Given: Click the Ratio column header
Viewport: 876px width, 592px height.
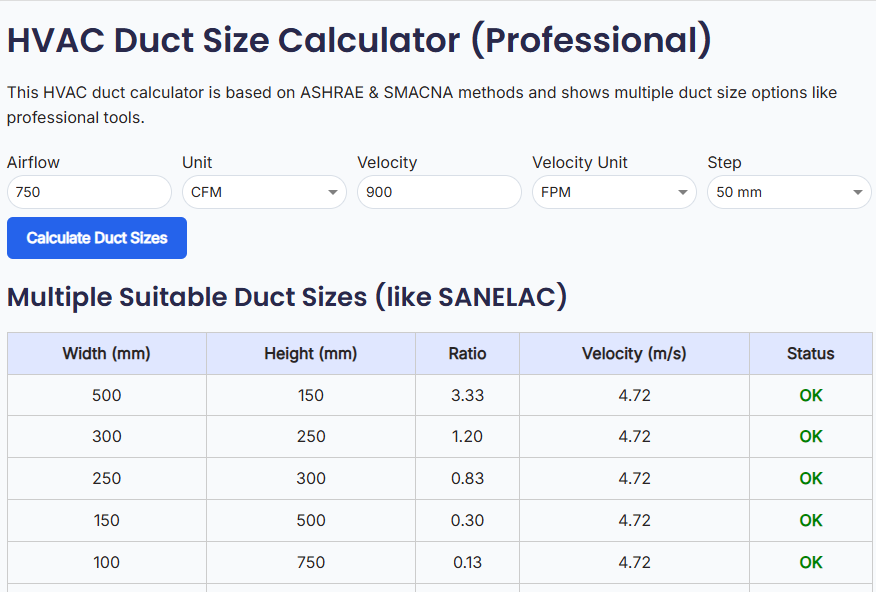Looking at the screenshot, I should [466, 353].
